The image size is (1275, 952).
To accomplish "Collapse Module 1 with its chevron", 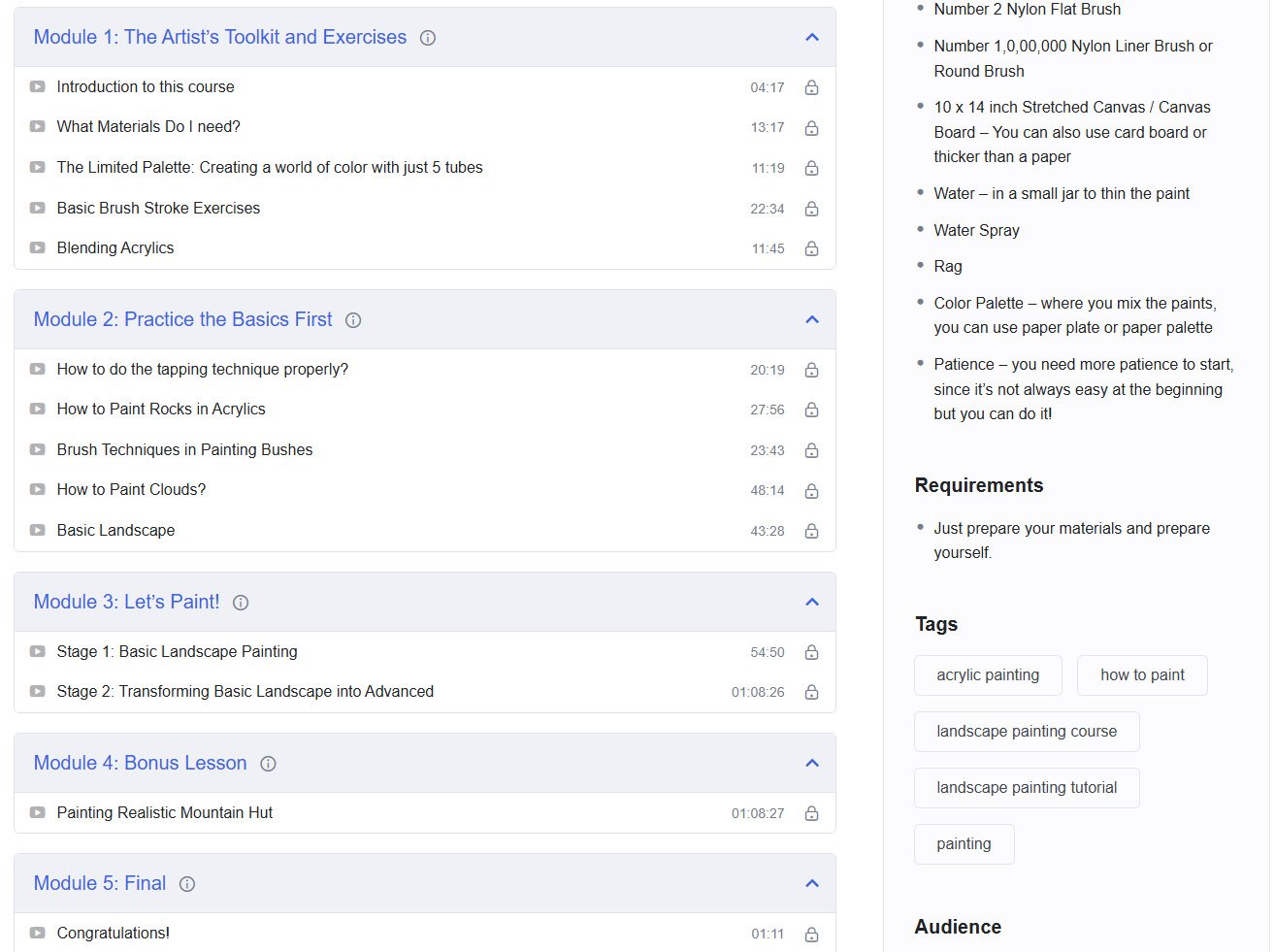I will pyautogui.click(x=812, y=37).
